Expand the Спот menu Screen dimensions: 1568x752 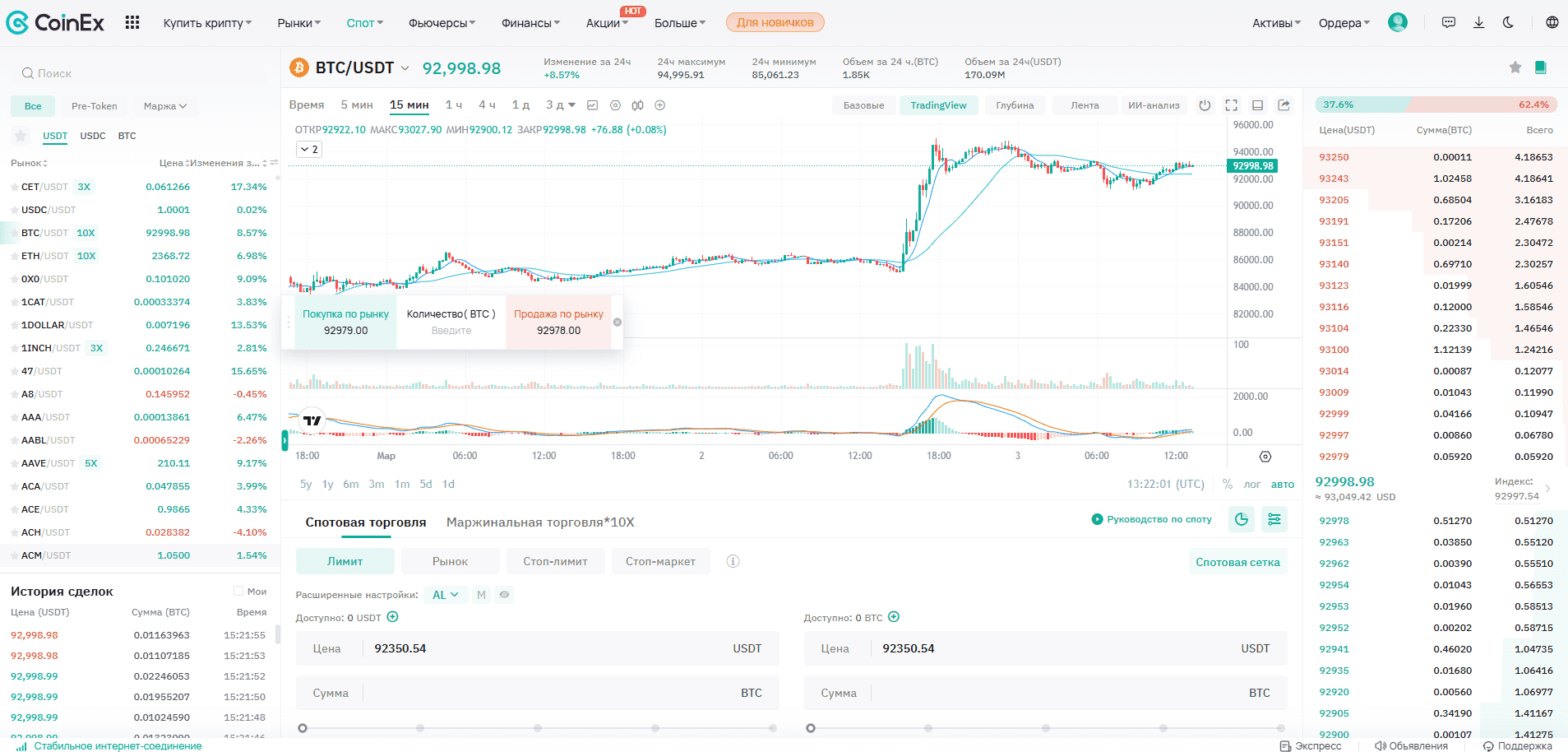365,23
